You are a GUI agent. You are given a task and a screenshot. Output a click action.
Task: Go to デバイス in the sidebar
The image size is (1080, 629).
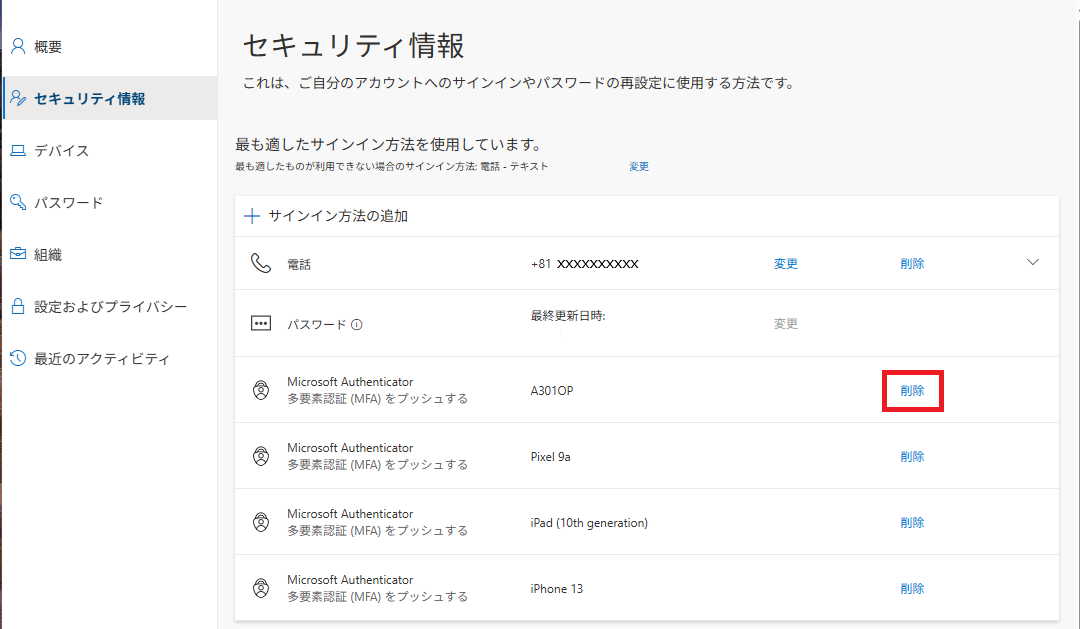point(61,151)
